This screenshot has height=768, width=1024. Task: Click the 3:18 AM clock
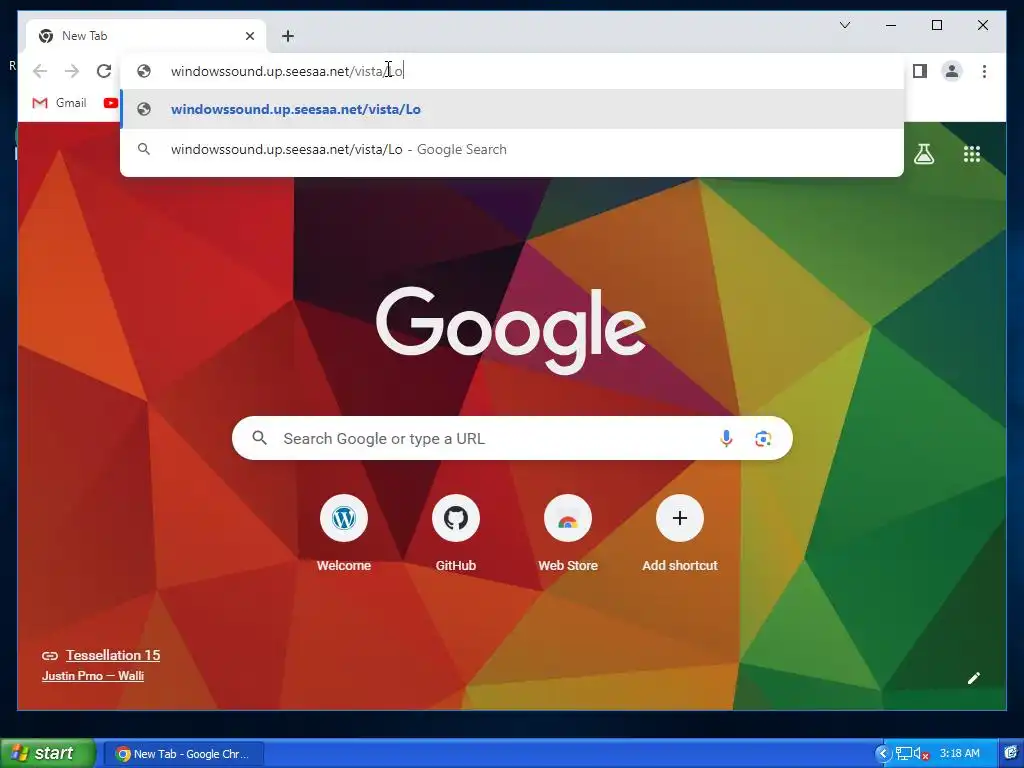click(959, 754)
